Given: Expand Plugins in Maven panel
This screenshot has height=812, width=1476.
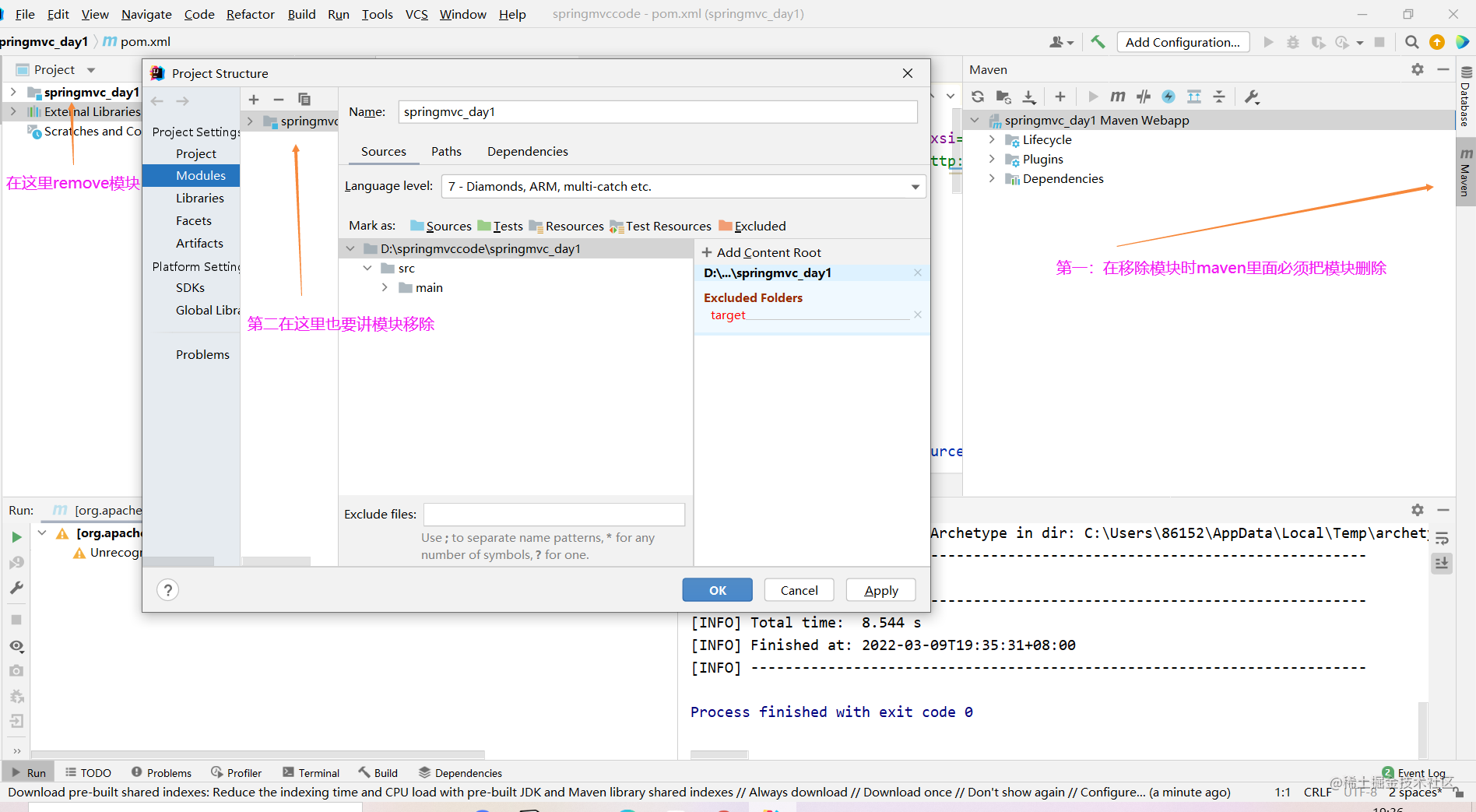Looking at the screenshot, I should [x=992, y=159].
